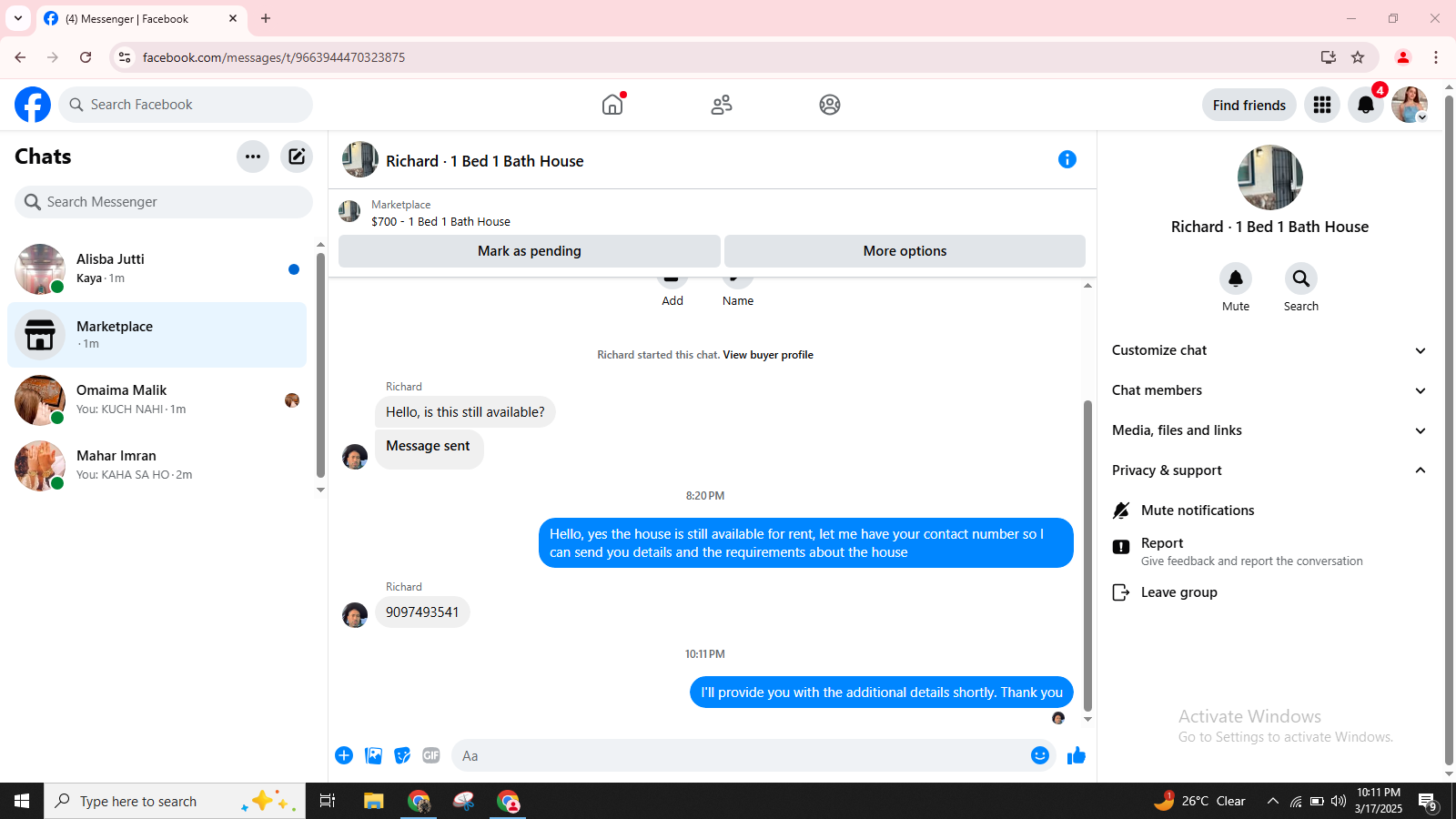1456x819 pixels.
Task: Open the weather widget on taskbar
Action: click(x=1199, y=801)
